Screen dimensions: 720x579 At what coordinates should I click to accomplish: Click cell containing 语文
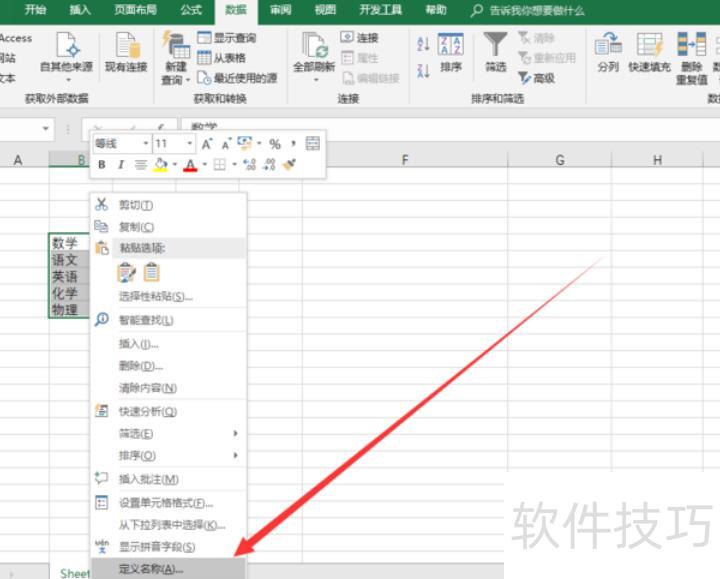pos(69,260)
